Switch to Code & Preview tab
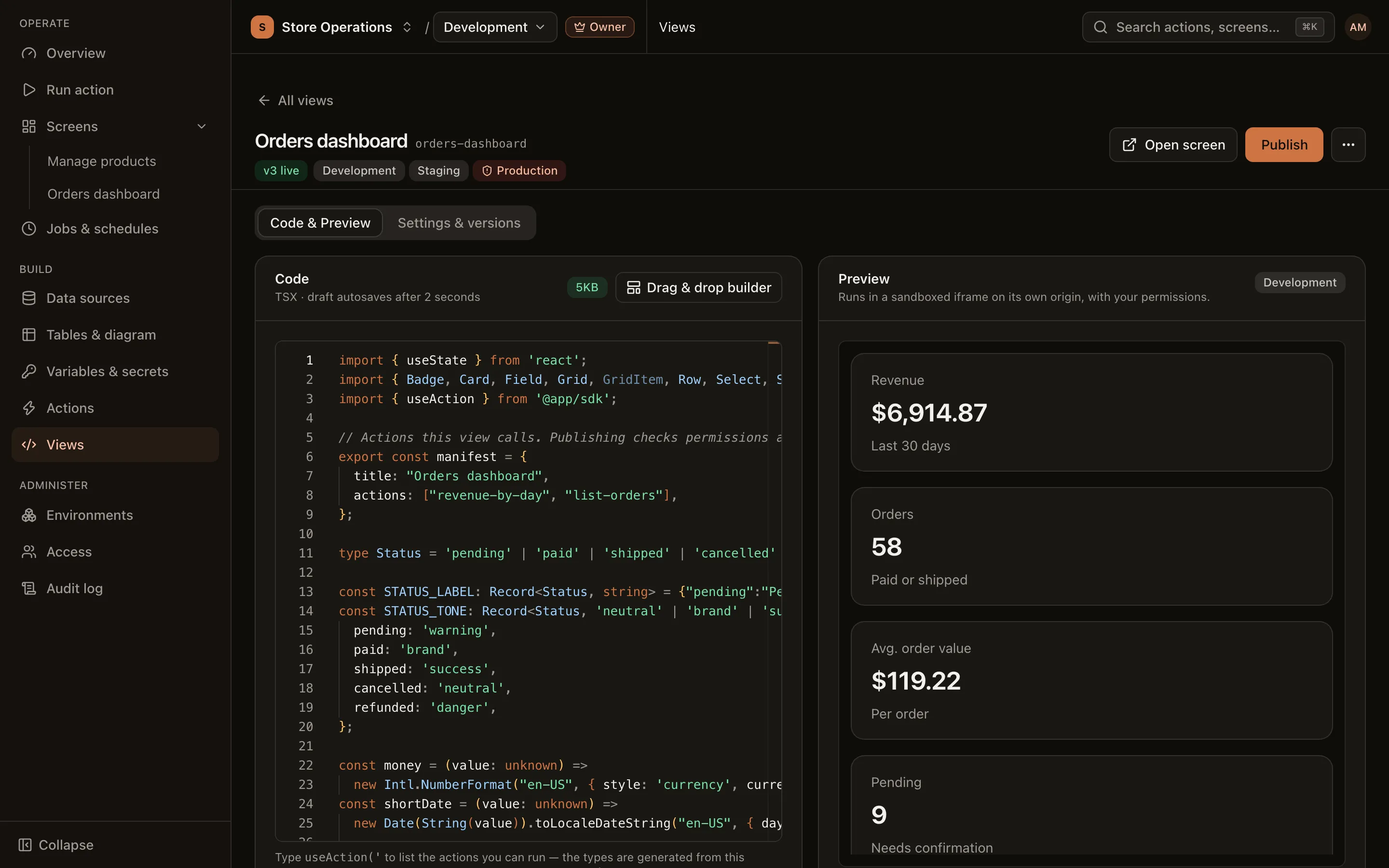1389x868 pixels. (320, 223)
